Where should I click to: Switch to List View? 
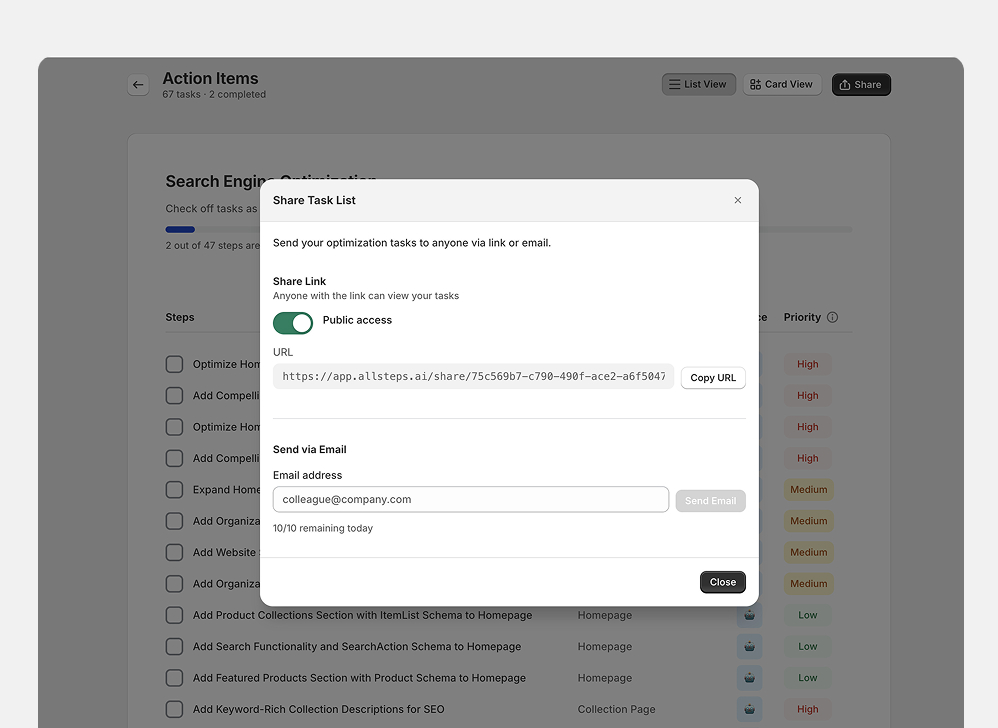pyautogui.click(x=698, y=85)
